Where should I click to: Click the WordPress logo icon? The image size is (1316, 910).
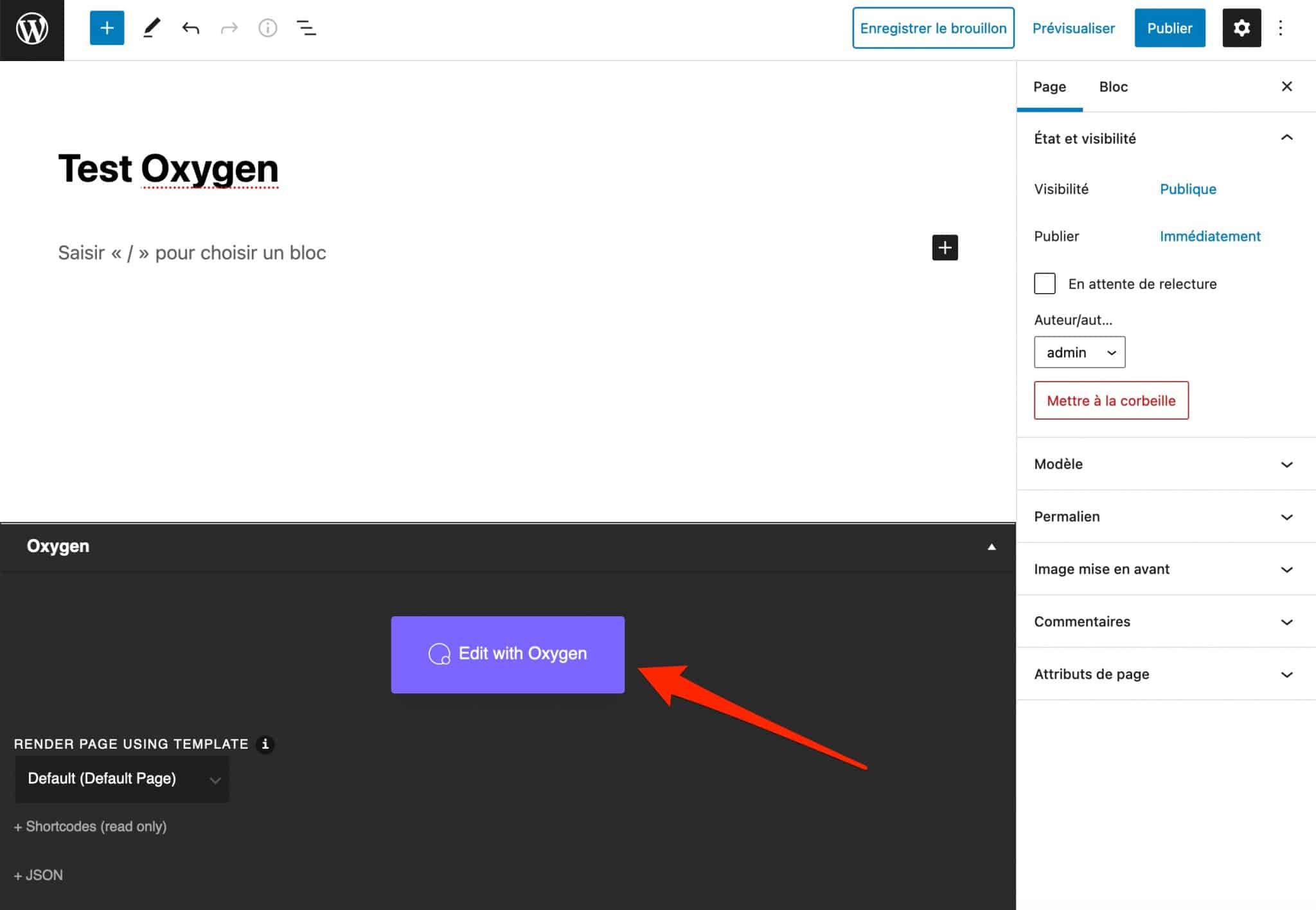[x=31, y=30]
